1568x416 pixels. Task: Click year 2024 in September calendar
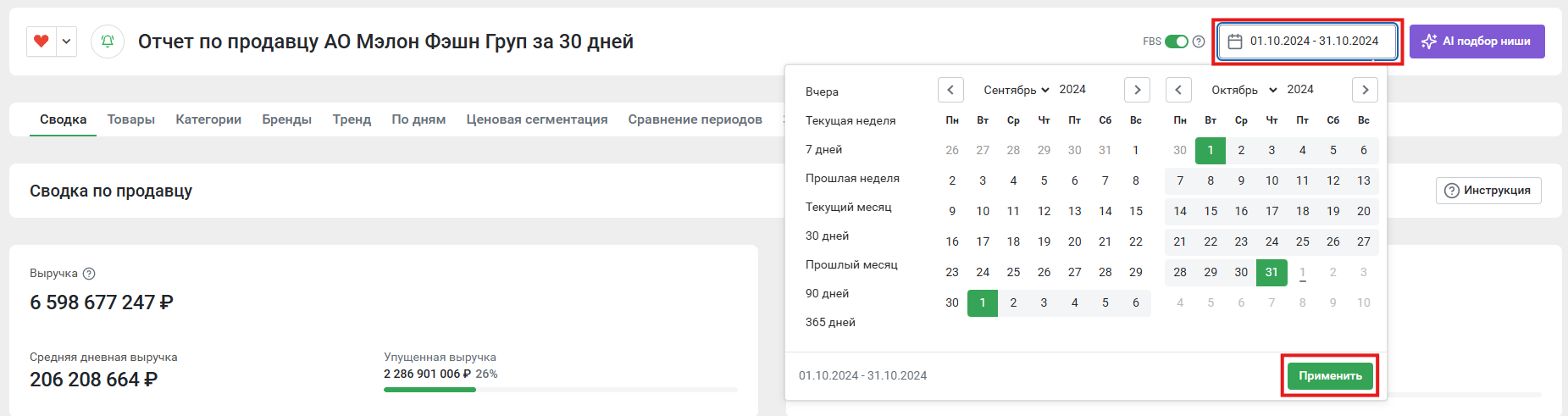[x=1072, y=90]
